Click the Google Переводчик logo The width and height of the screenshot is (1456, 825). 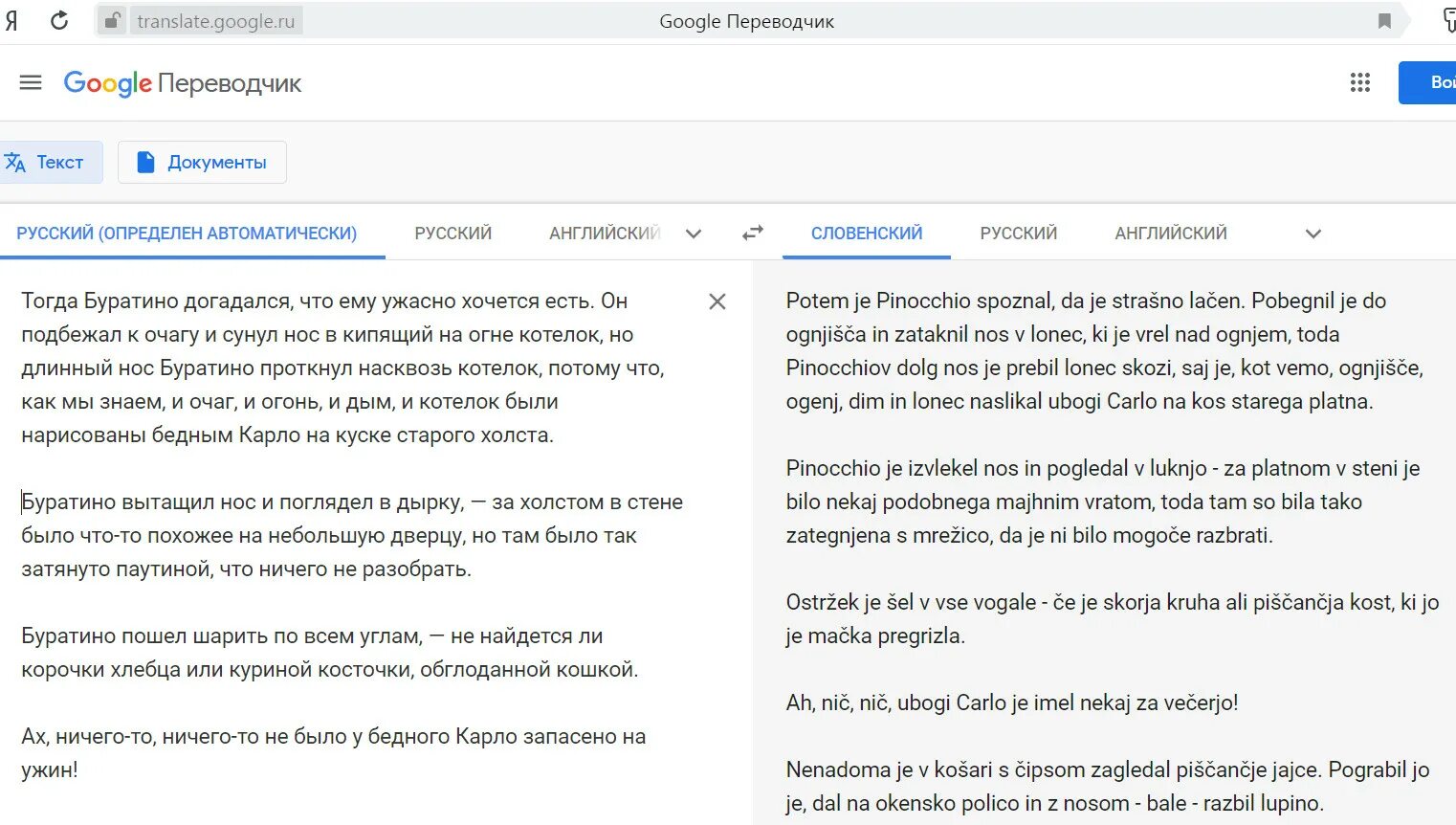182,83
